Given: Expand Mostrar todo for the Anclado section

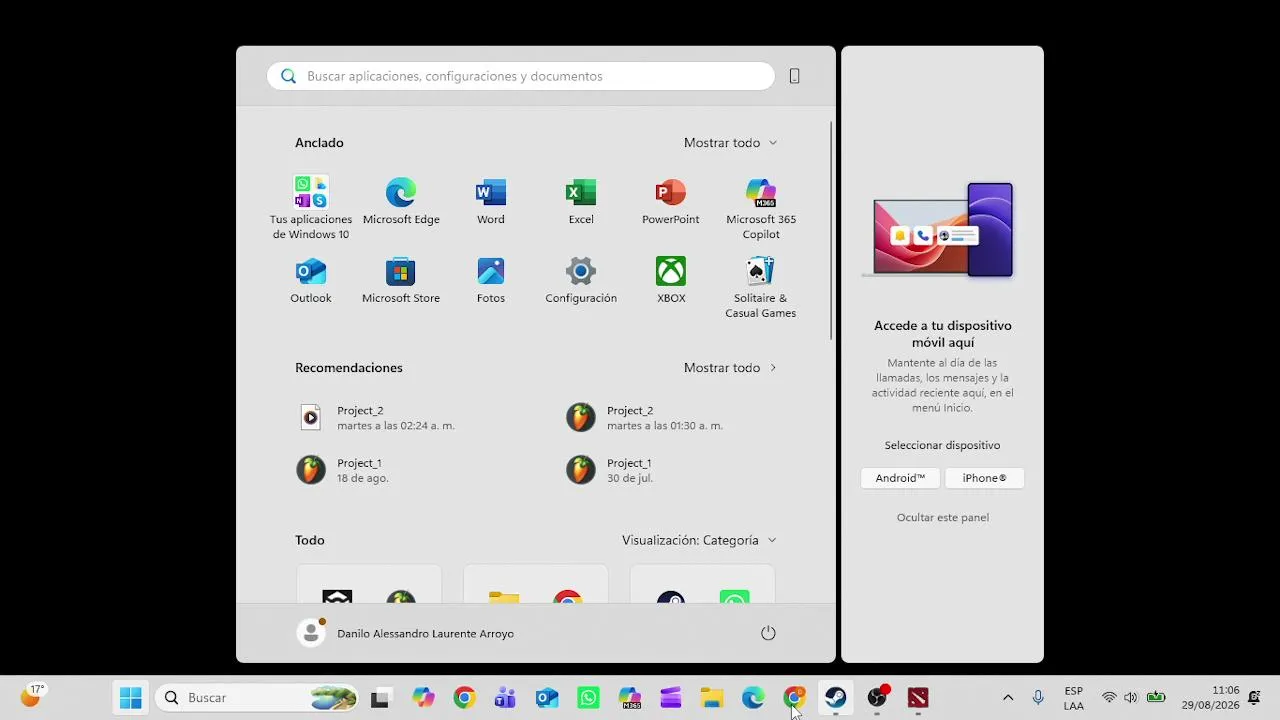Looking at the screenshot, I should 730,143.
